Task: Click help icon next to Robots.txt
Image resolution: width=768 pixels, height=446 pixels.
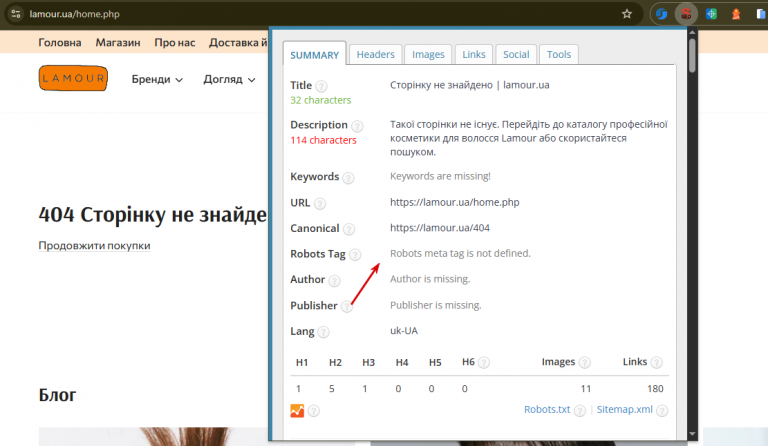Action: tap(579, 410)
